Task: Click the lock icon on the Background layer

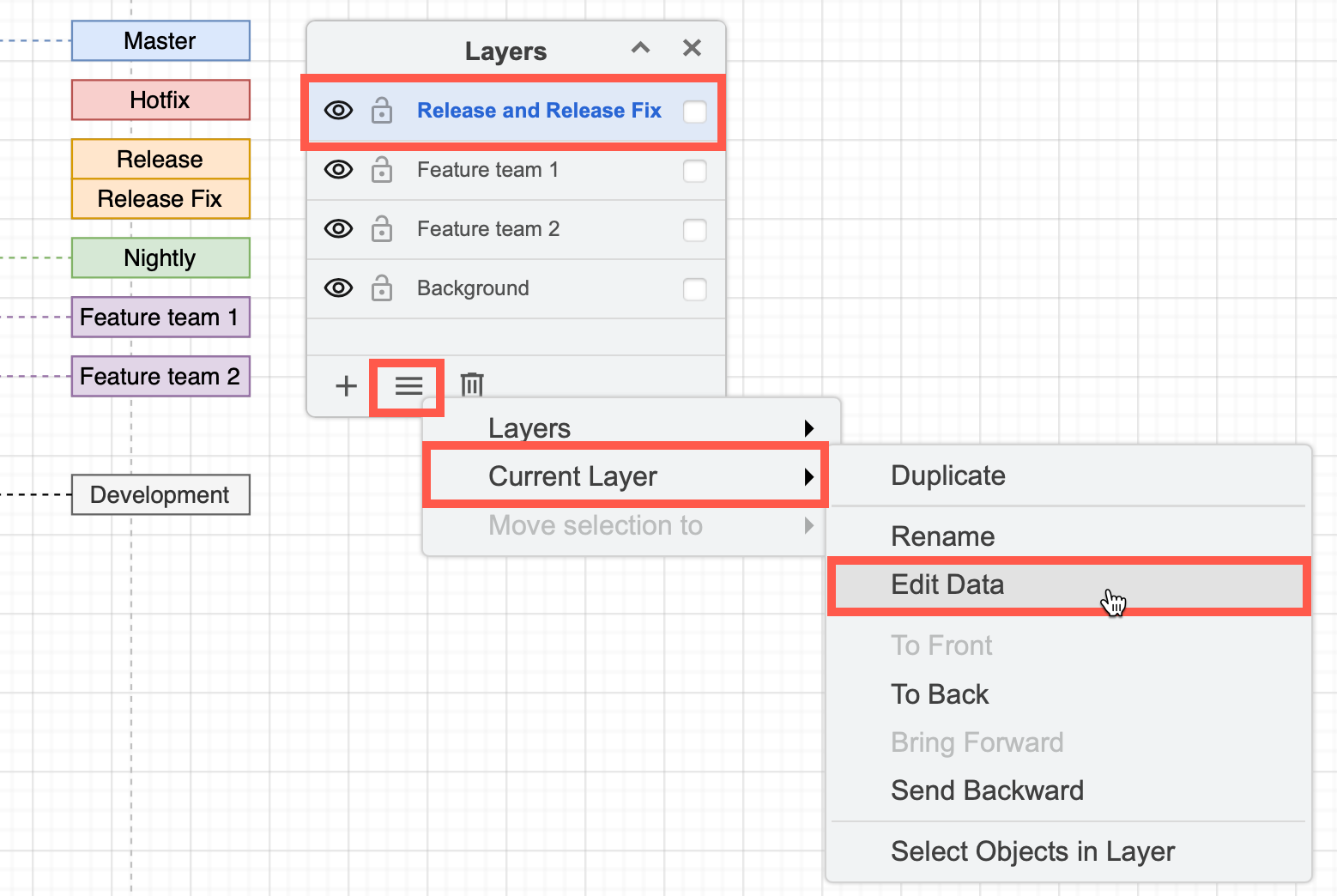Action: (x=381, y=288)
